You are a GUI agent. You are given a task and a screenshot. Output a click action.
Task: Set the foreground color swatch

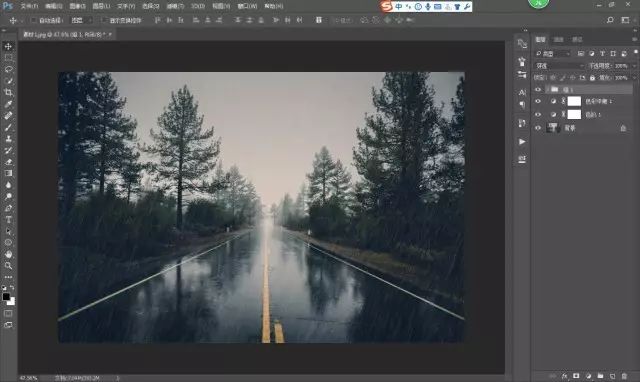6,297
